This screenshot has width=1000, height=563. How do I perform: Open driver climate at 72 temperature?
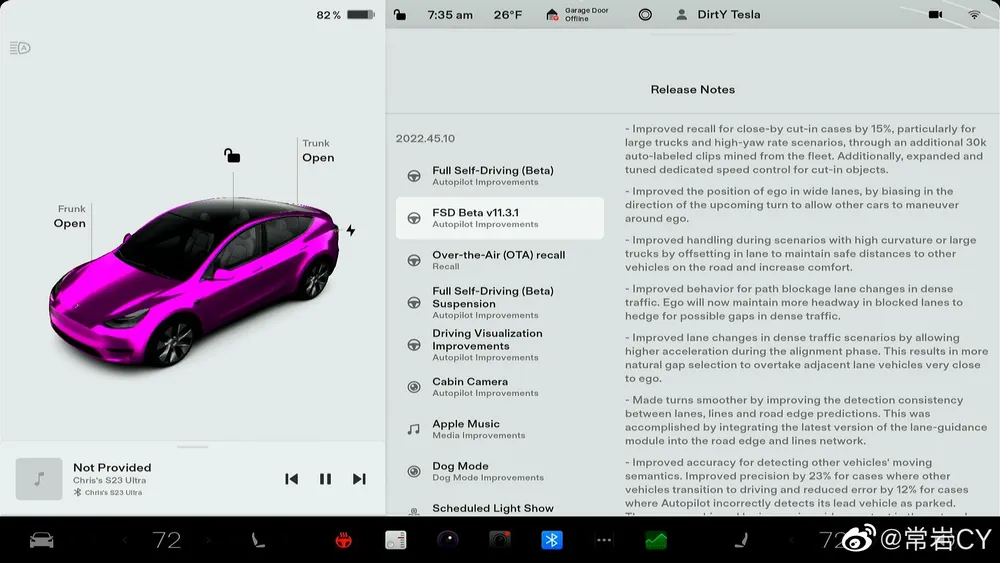(166, 541)
